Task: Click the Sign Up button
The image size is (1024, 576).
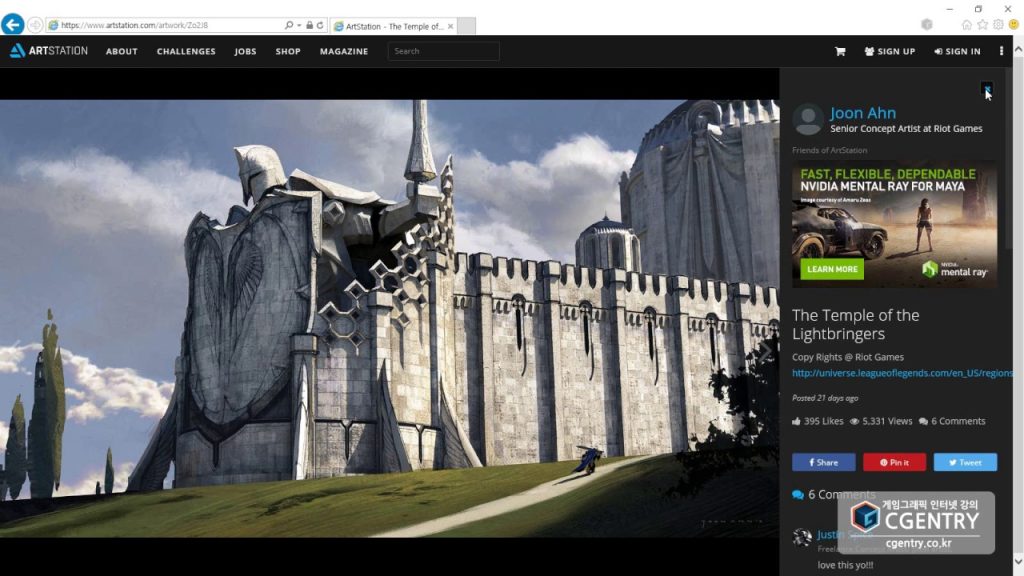Action: coord(890,51)
